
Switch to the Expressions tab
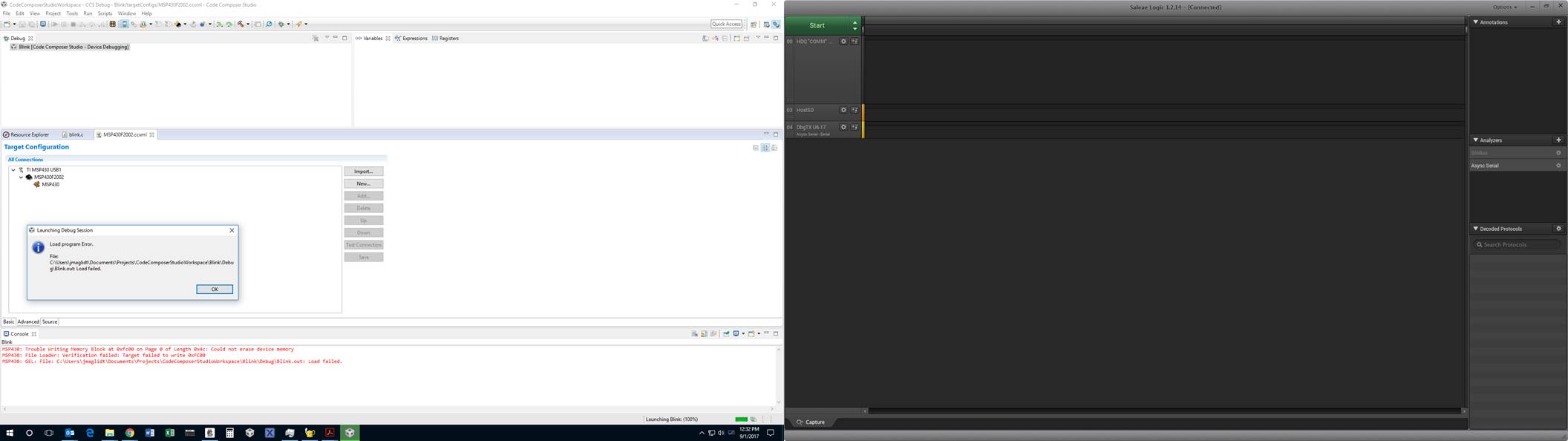click(x=411, y=39)
